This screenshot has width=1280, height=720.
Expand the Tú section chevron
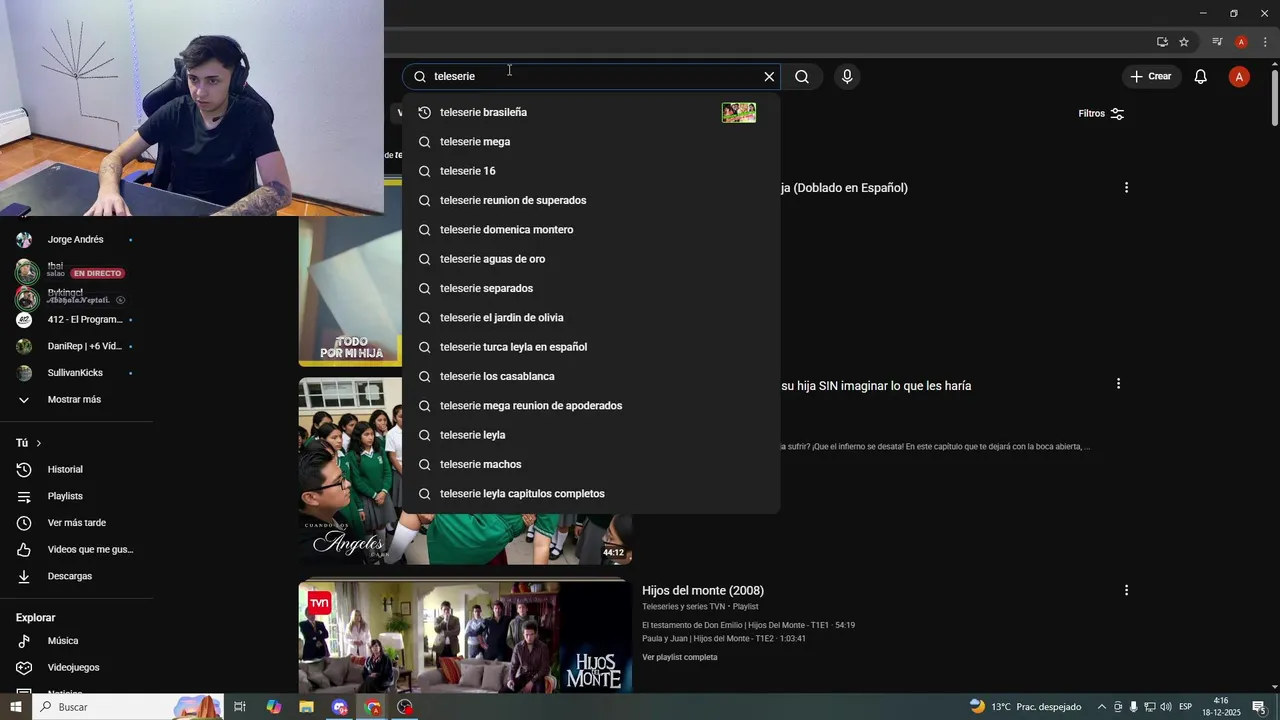tap(39, 443)
